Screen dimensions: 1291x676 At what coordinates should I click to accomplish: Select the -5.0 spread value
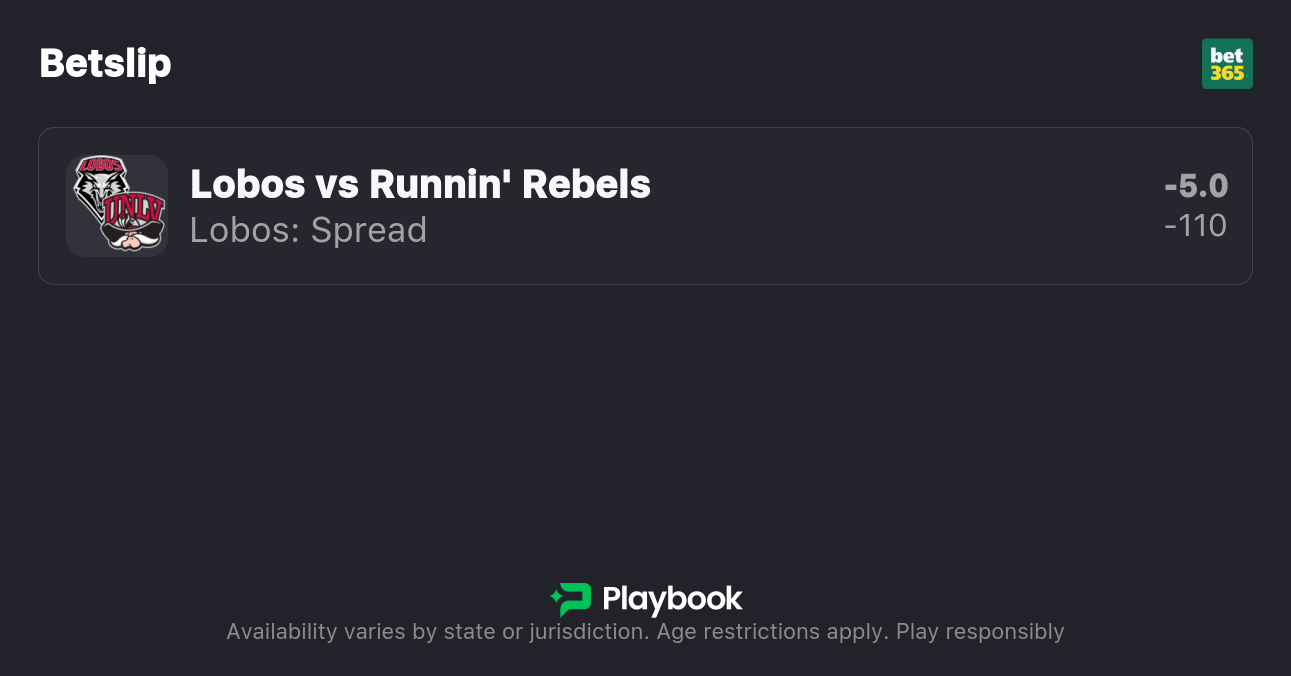[x=1196, y=186]
